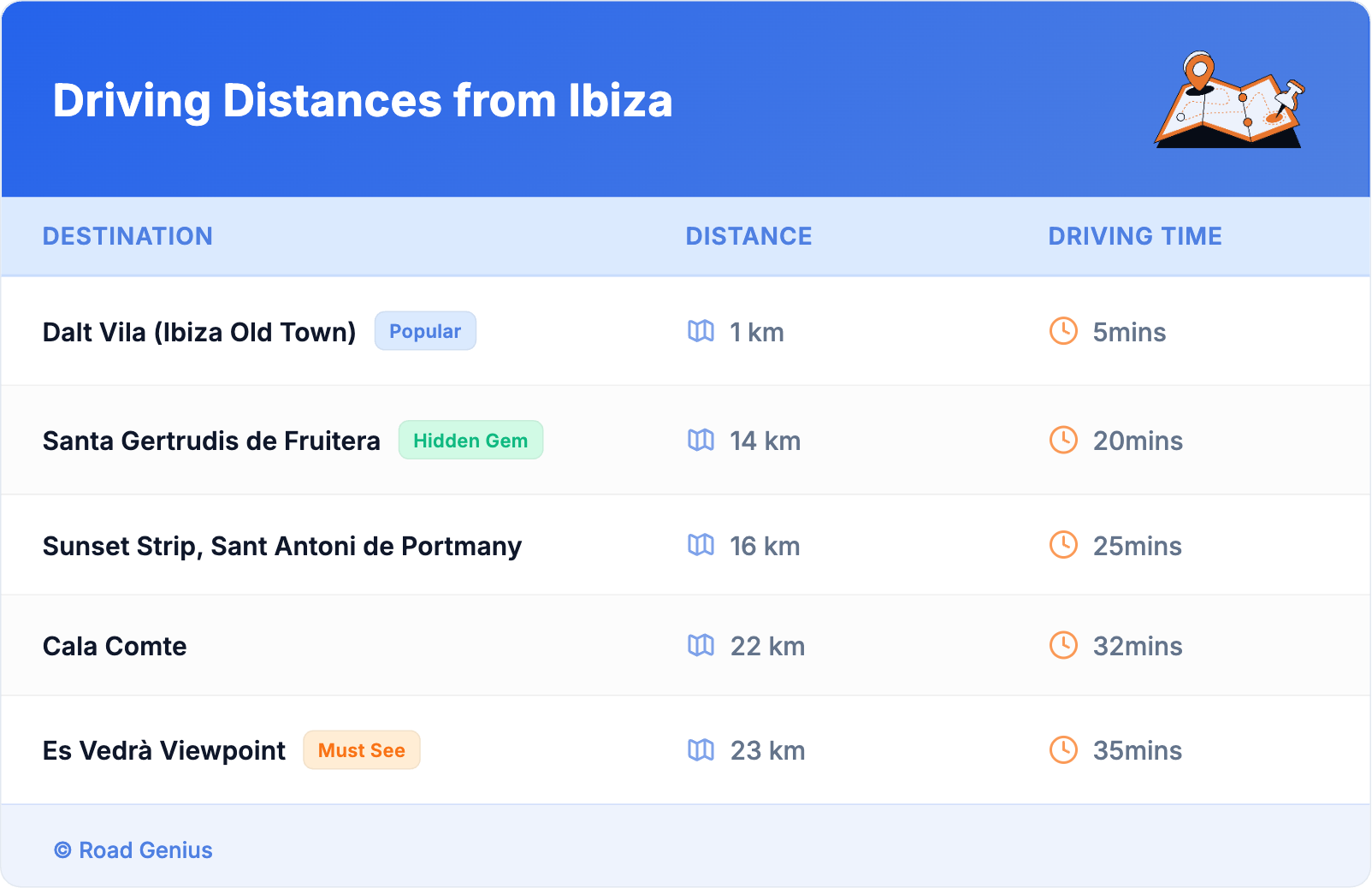
Task: Click the map icon beside 14 km
Action: coord(701,441)
